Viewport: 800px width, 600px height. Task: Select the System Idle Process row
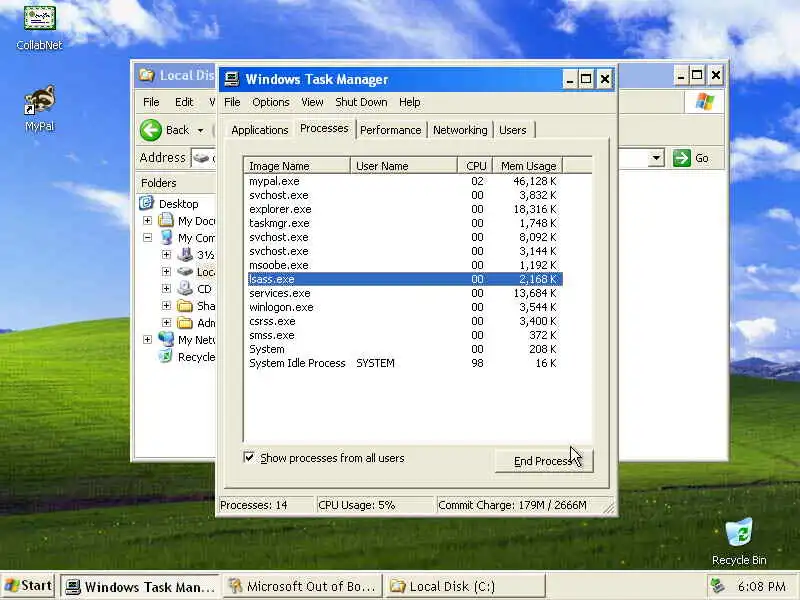(405, 363)
